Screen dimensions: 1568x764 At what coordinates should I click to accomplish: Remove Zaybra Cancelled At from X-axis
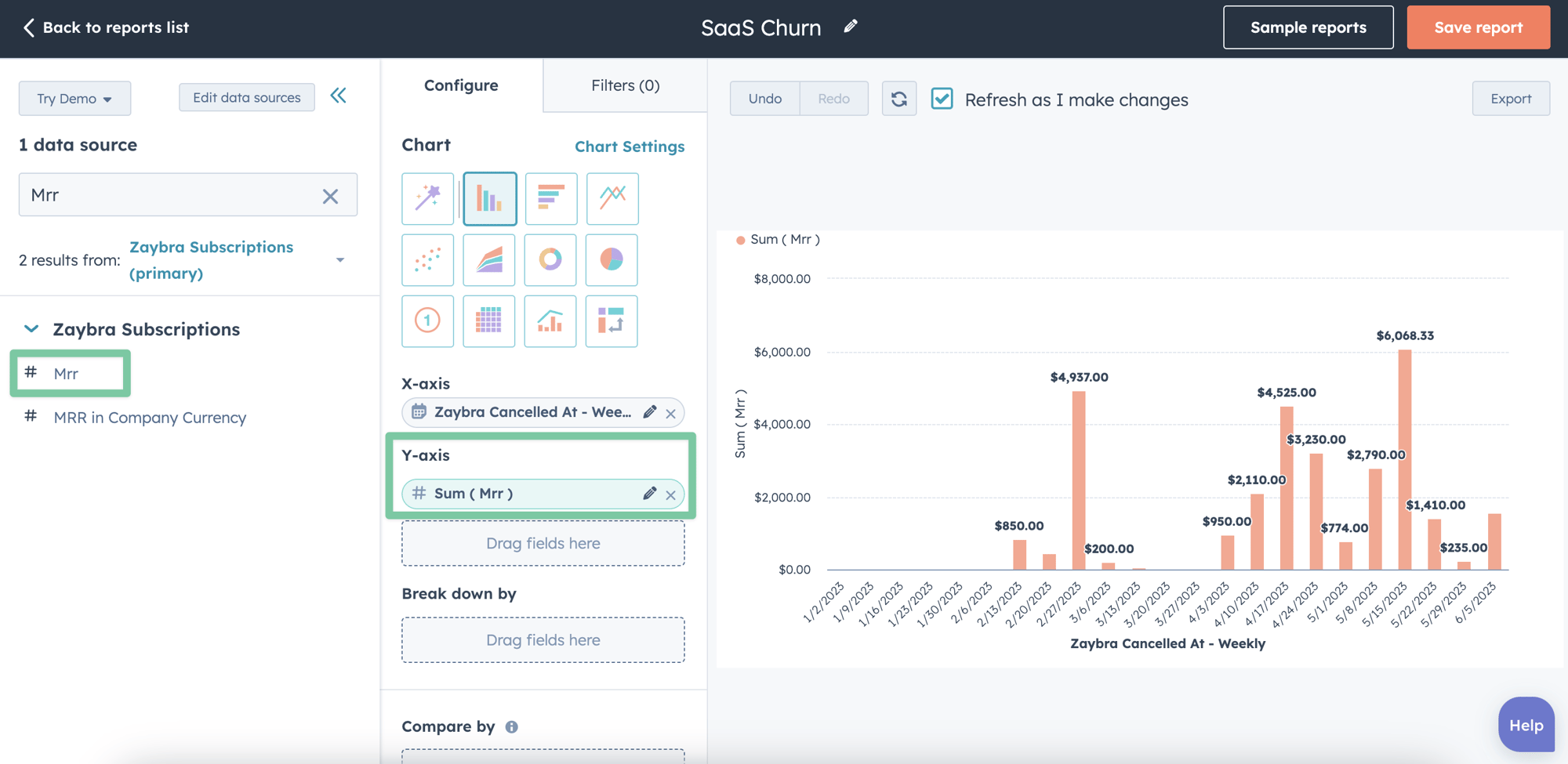coord(671,412)
